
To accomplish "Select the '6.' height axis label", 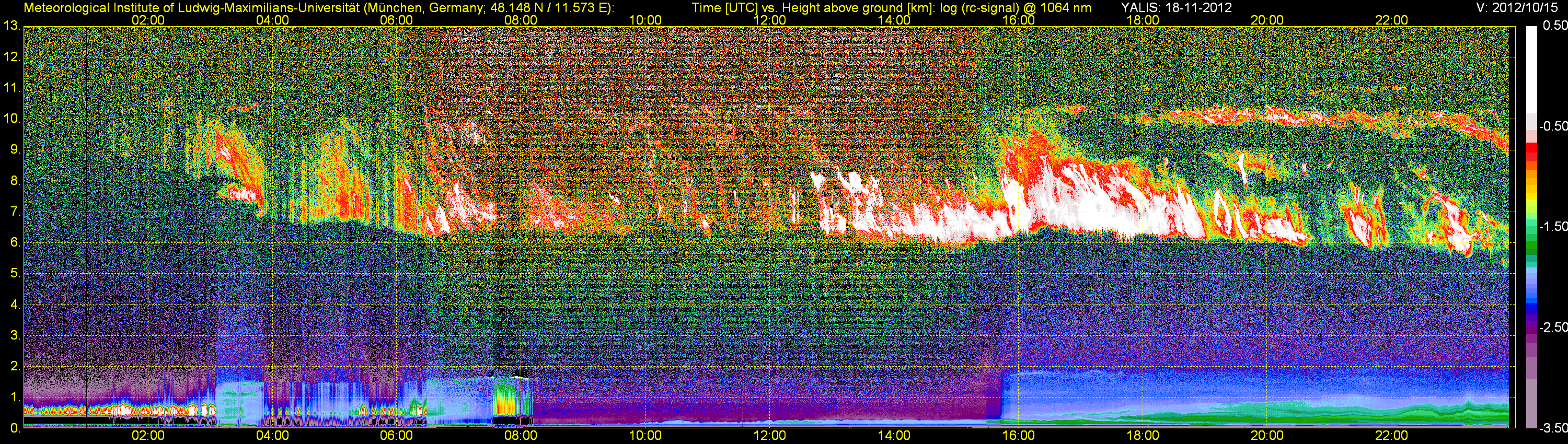I will [x=15, y=243].
